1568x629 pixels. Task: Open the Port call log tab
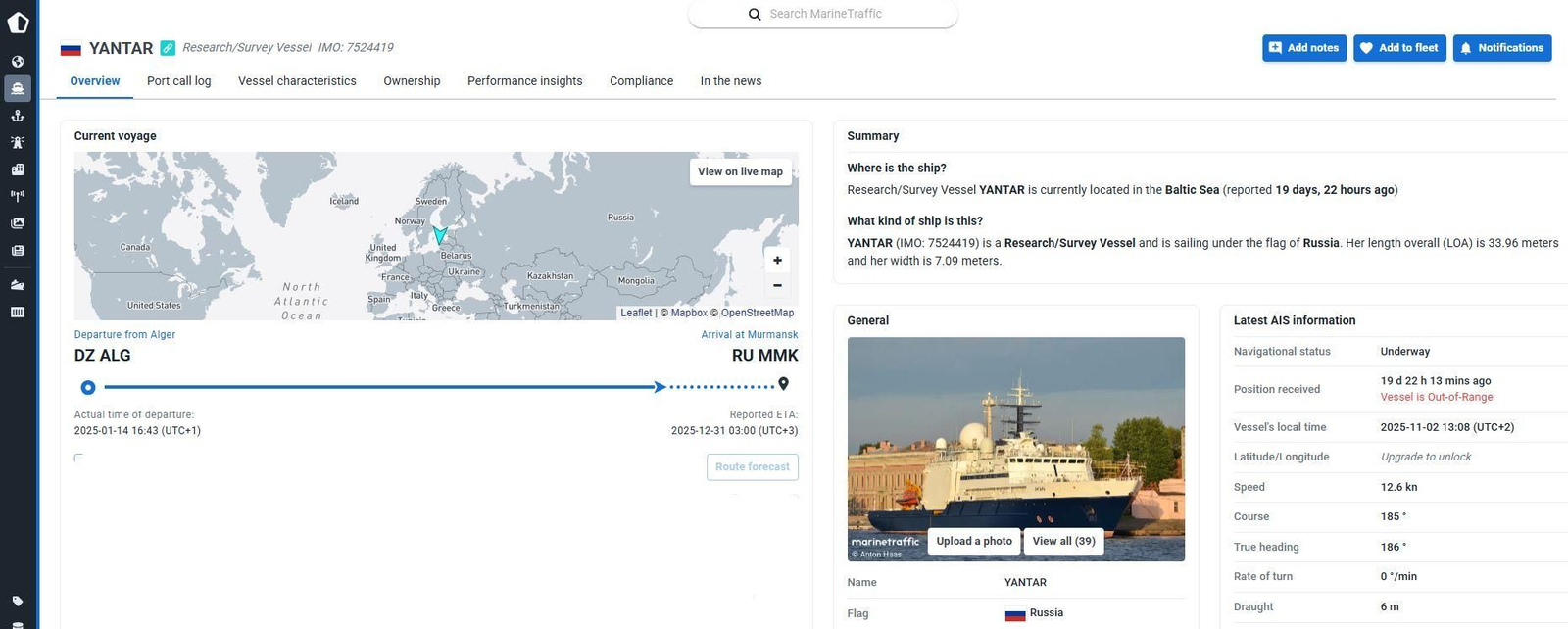pyautogui.click(x=179, y=81)
